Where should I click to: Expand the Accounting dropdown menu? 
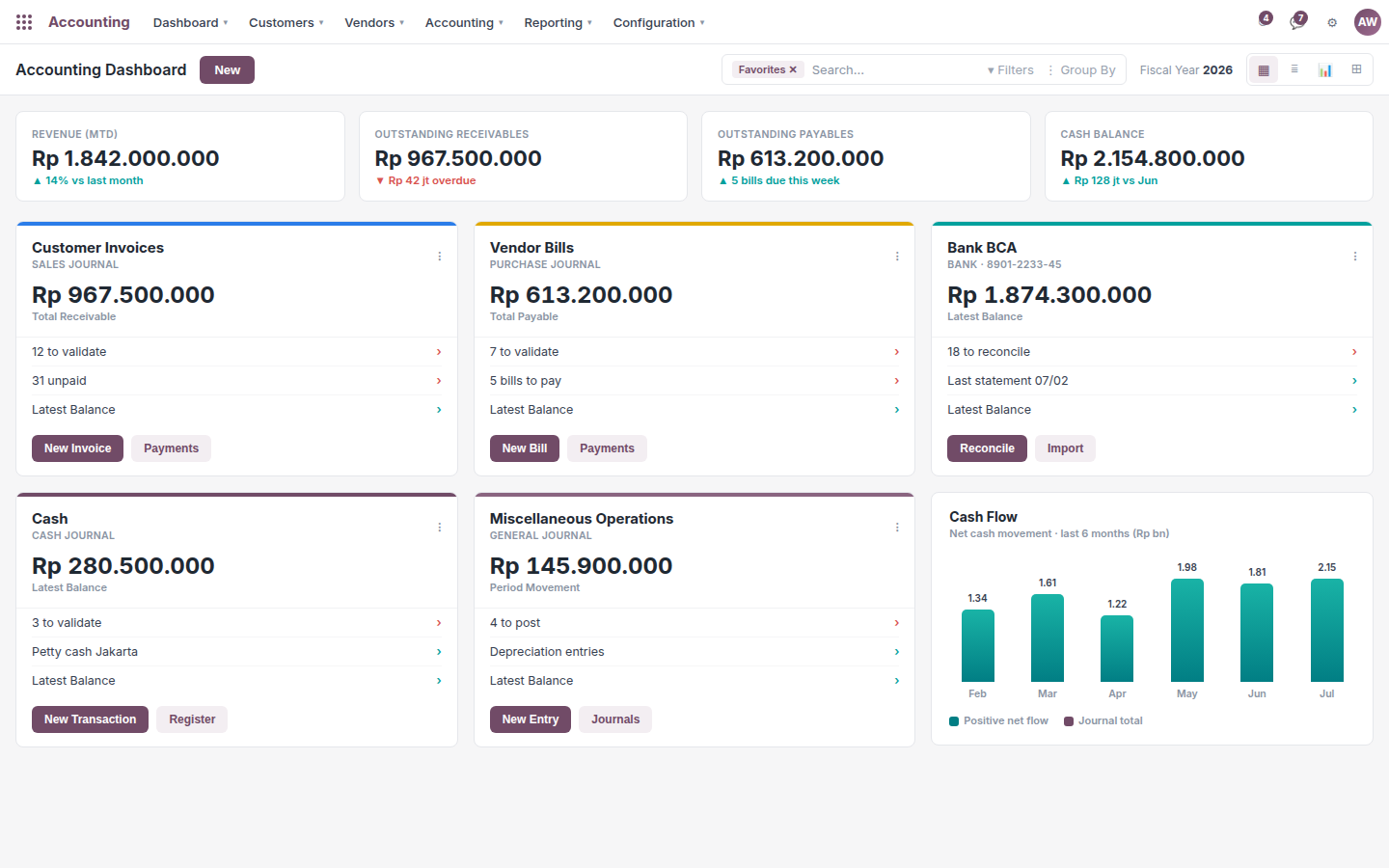[464, 22]
